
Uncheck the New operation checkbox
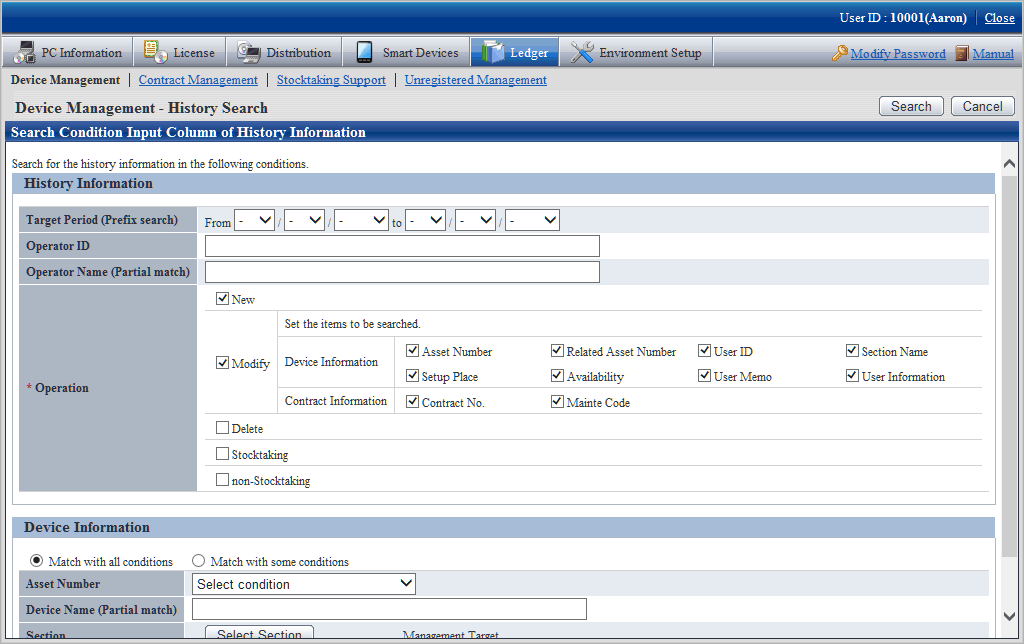[222, 298]
